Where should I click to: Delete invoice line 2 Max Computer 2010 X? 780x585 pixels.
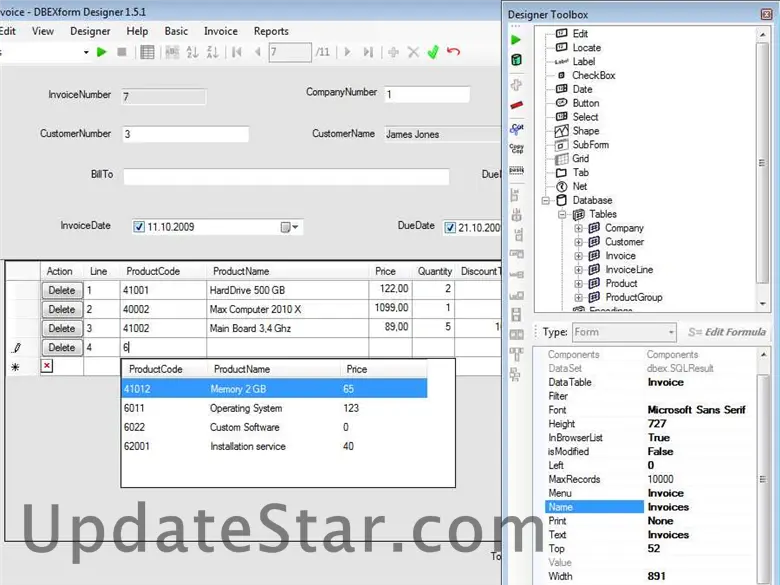(62, 309)
